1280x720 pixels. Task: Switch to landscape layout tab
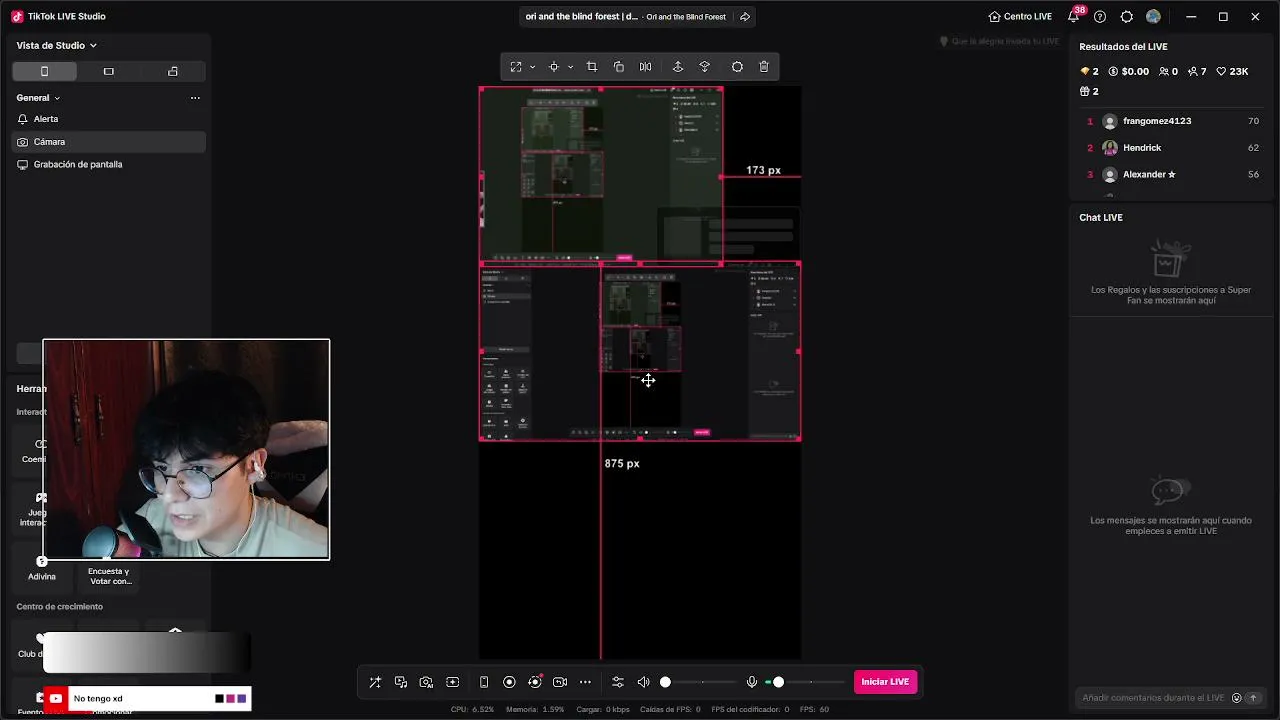click(x=109, y=71)
